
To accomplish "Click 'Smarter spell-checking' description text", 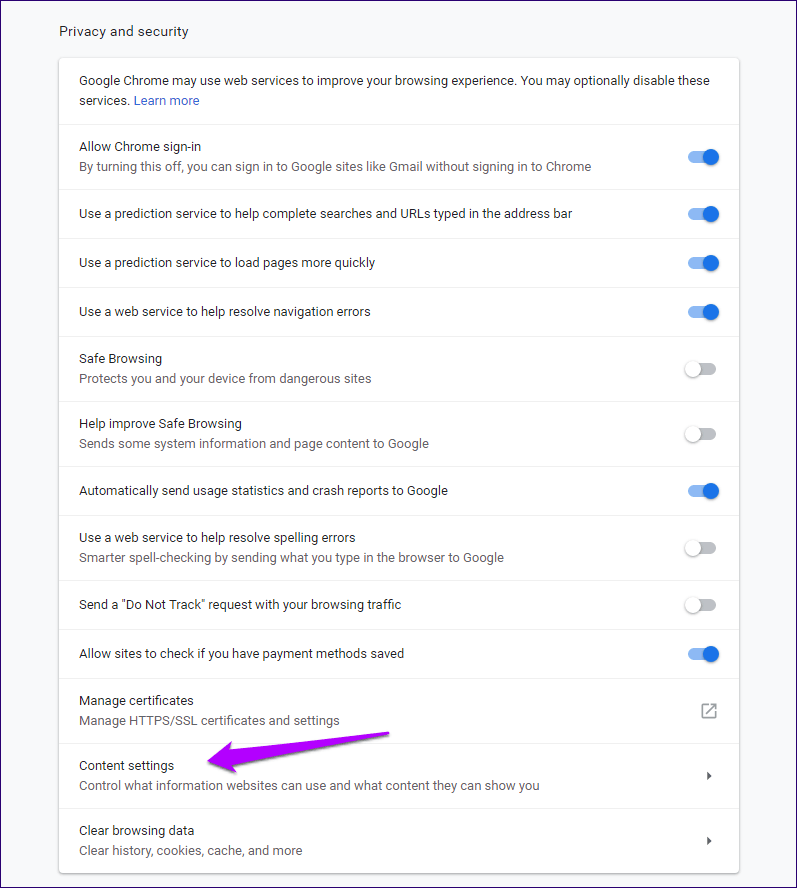I will (x=291, y=558).
